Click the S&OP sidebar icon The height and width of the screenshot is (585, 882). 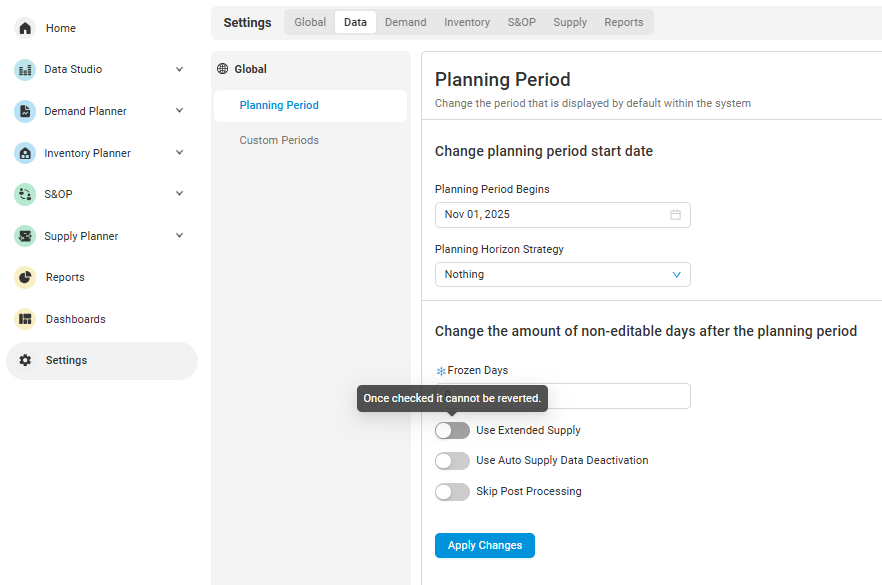click(25, 194)
